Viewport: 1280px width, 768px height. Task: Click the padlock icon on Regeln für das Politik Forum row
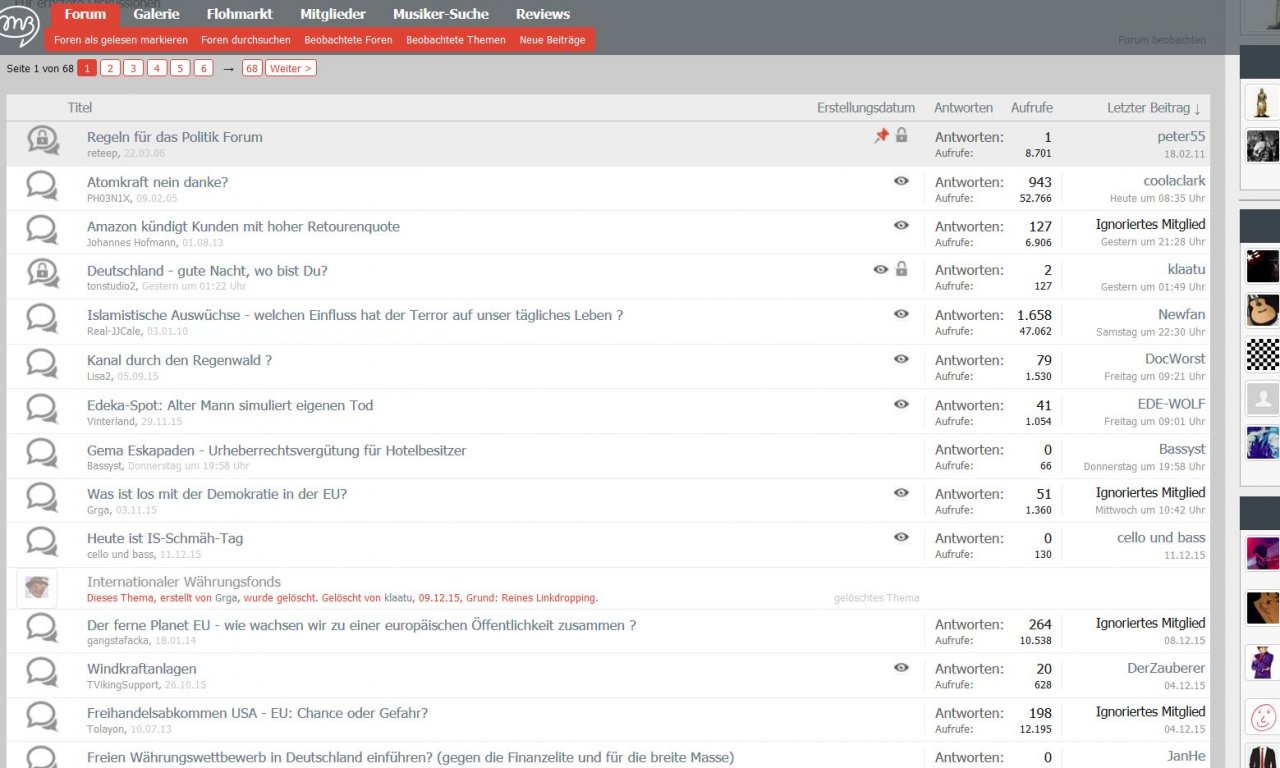pyautogui.click(x=901, y=135)
